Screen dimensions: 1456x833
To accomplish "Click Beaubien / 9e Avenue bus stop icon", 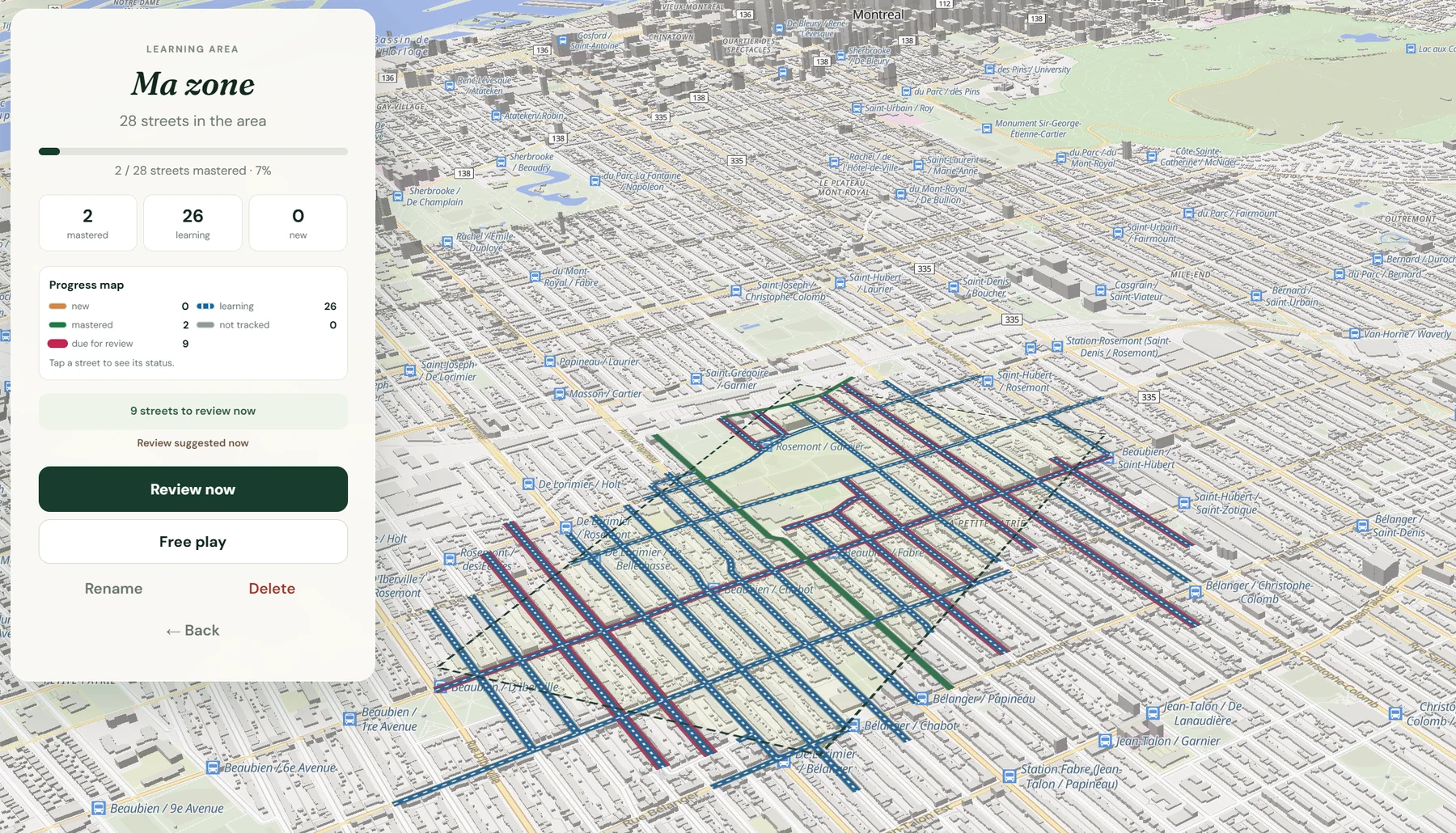I will click(x=99, y=808).
